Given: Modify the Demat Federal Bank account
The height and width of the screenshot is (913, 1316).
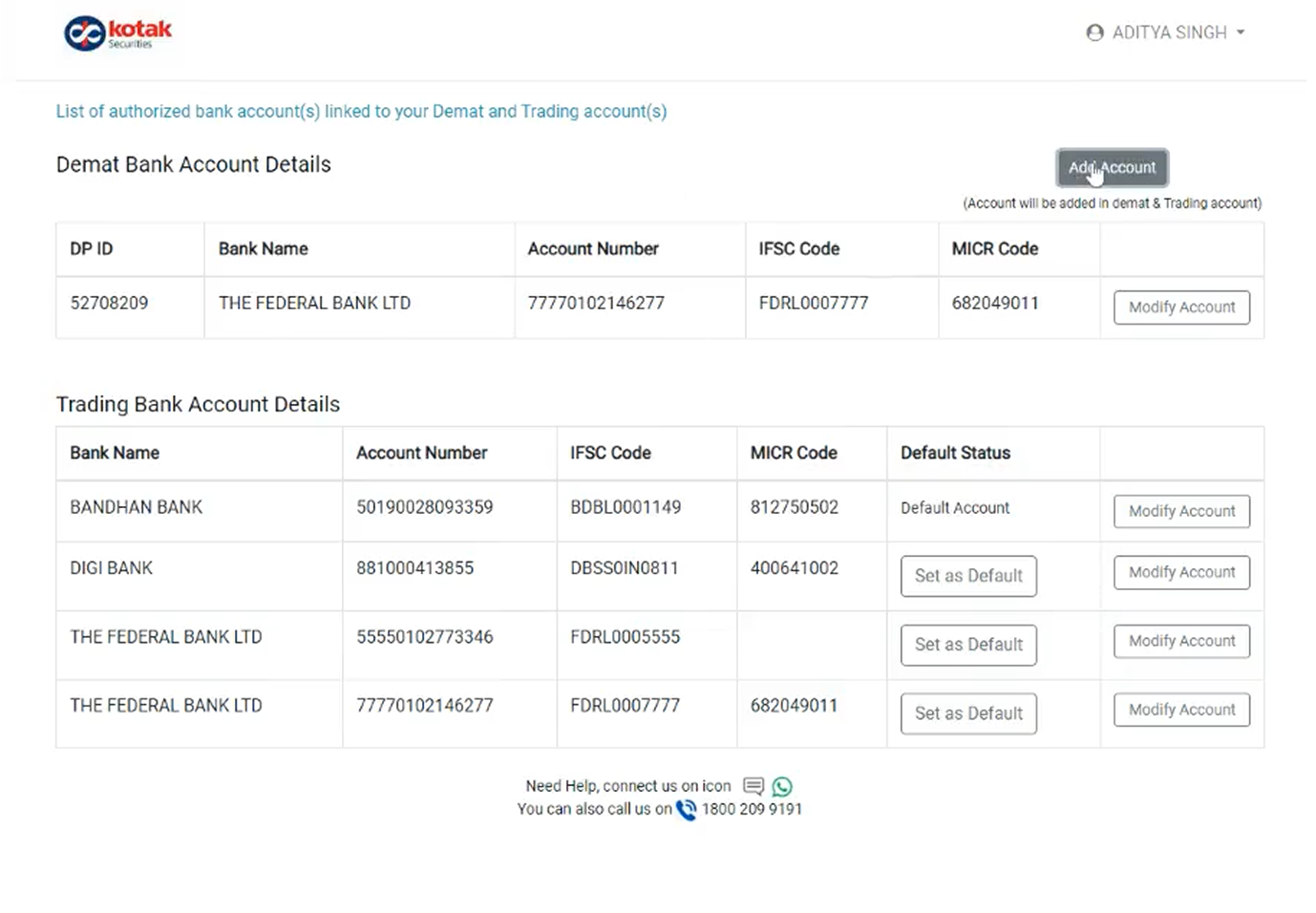Looking at the screenshot, I should coord(1181,308).
